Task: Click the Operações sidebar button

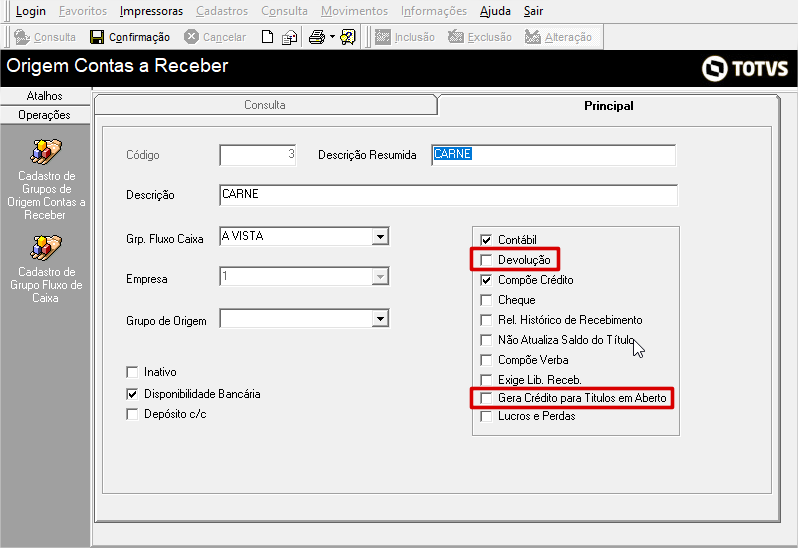Action: (45, 115)
